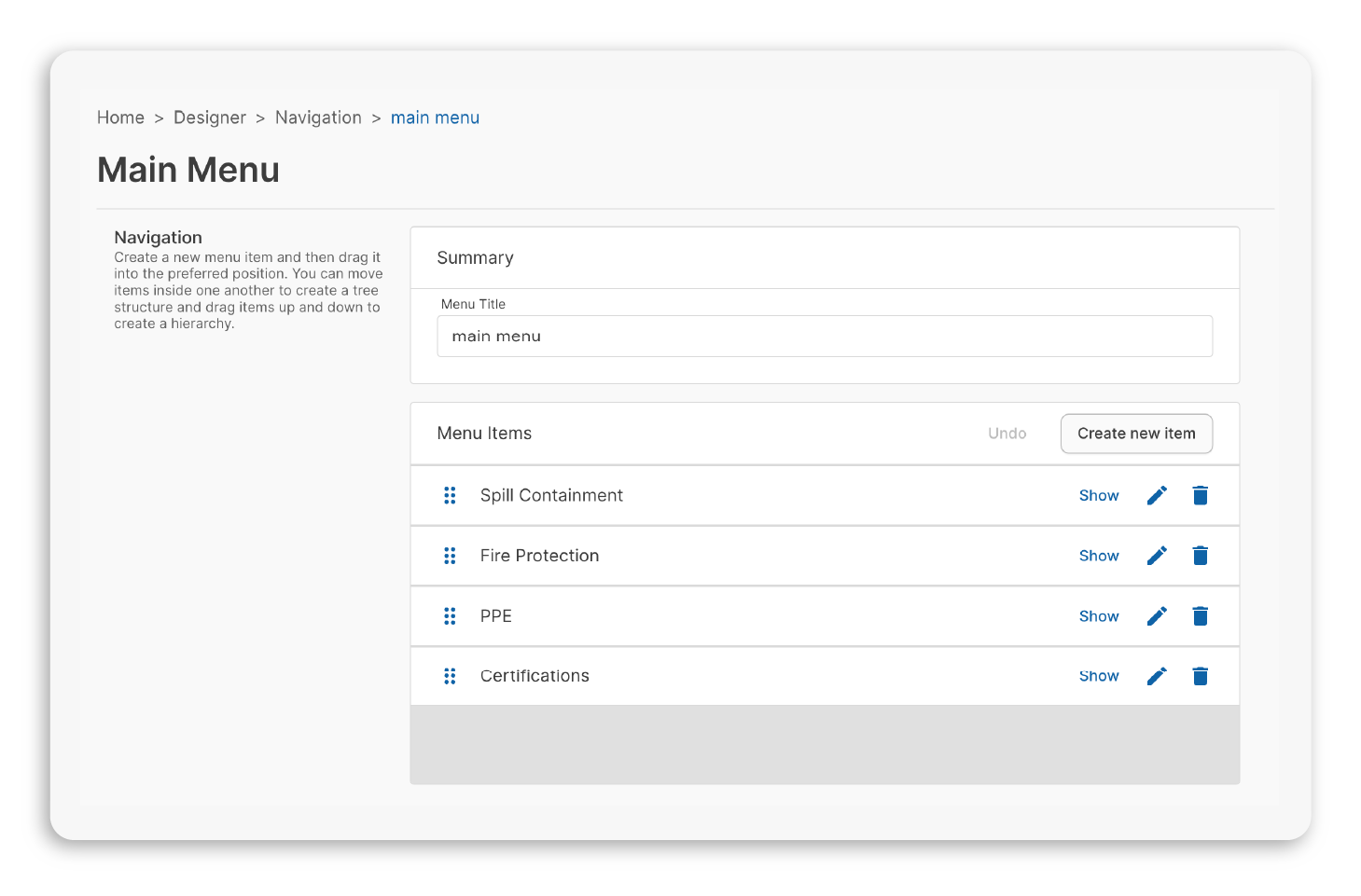
Task: Click the Undo action
Action: tap(1007, 433)
